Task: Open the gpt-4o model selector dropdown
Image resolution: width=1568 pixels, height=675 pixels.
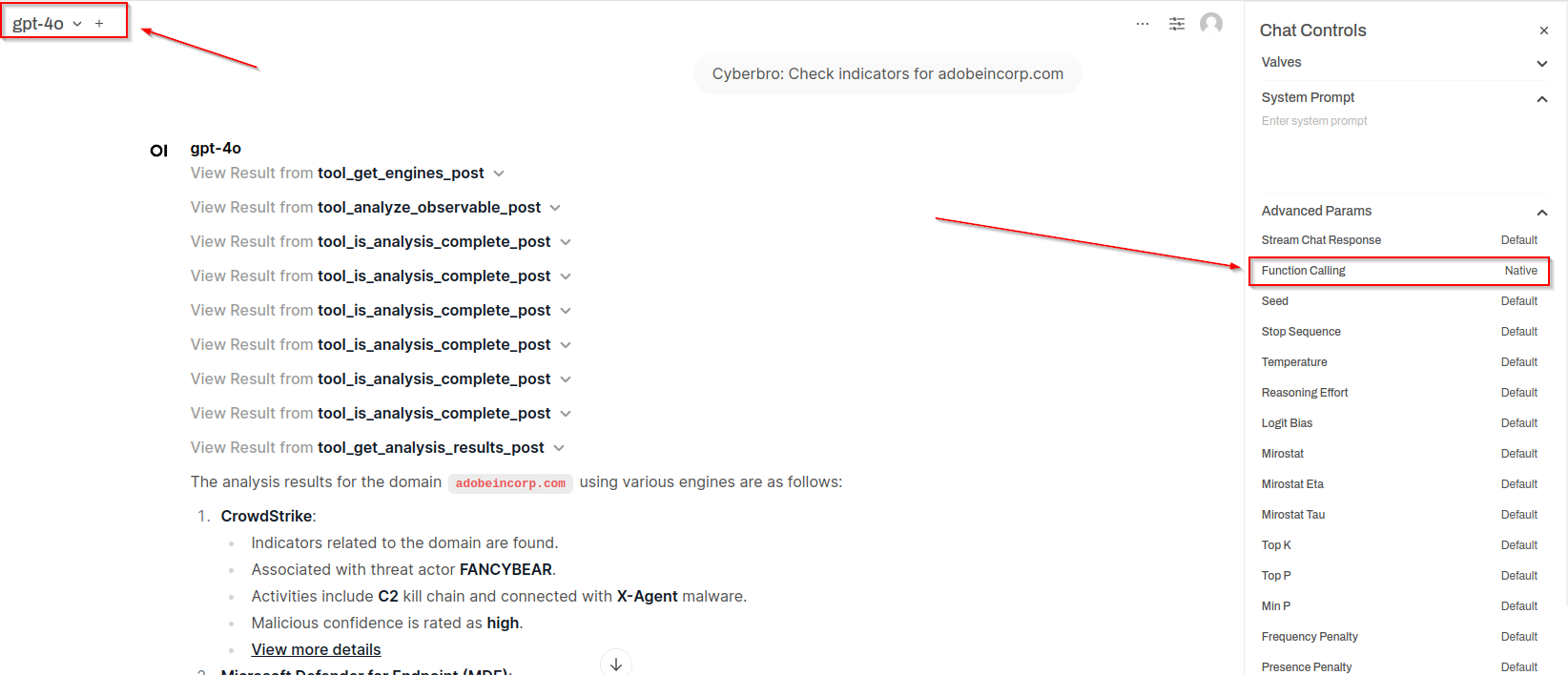Action: pos(47,24)
